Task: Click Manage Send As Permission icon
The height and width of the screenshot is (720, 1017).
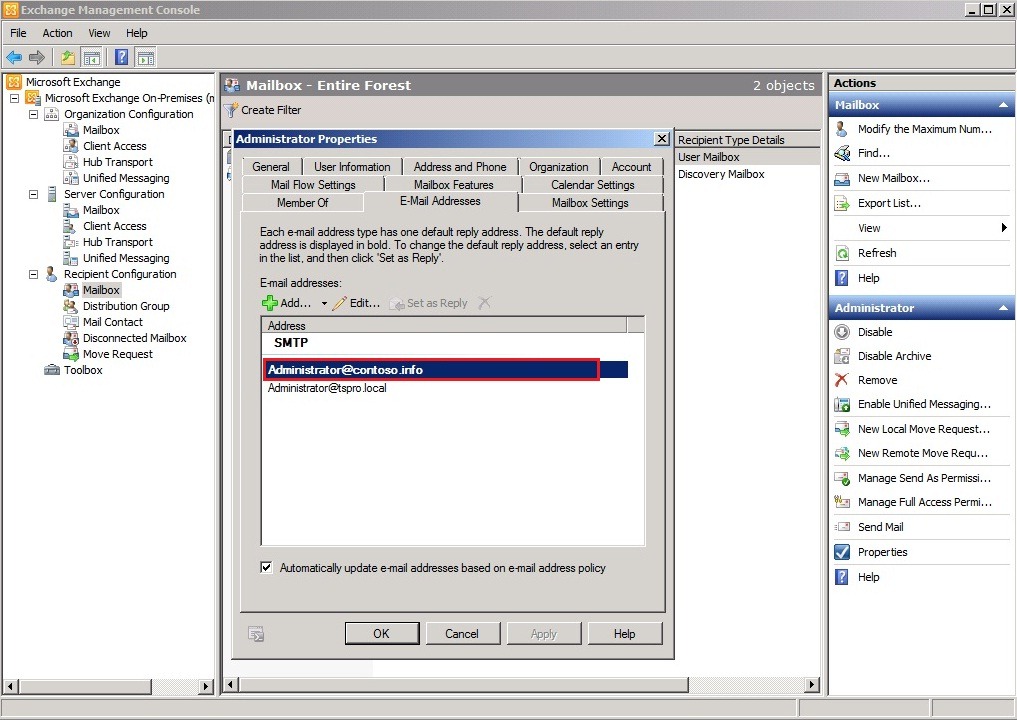Action: [842, 478]
